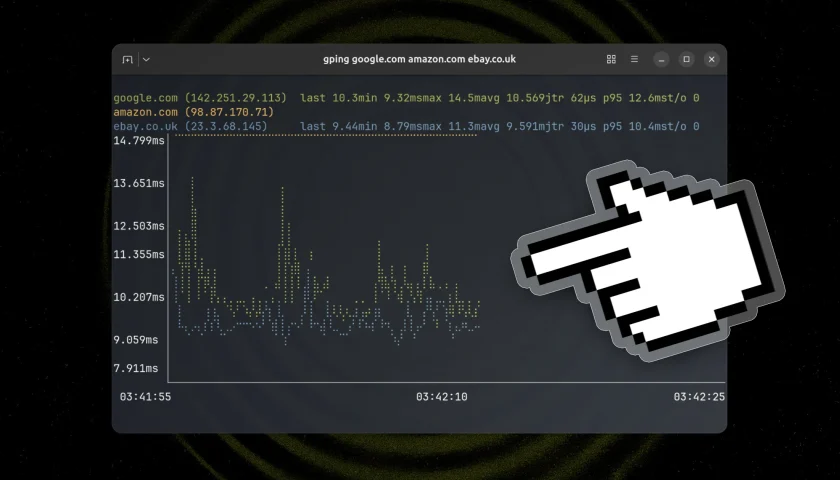Click the 11.355ms axis label
840x480 pixels.
pyautogui.click(x=139, y=254)
